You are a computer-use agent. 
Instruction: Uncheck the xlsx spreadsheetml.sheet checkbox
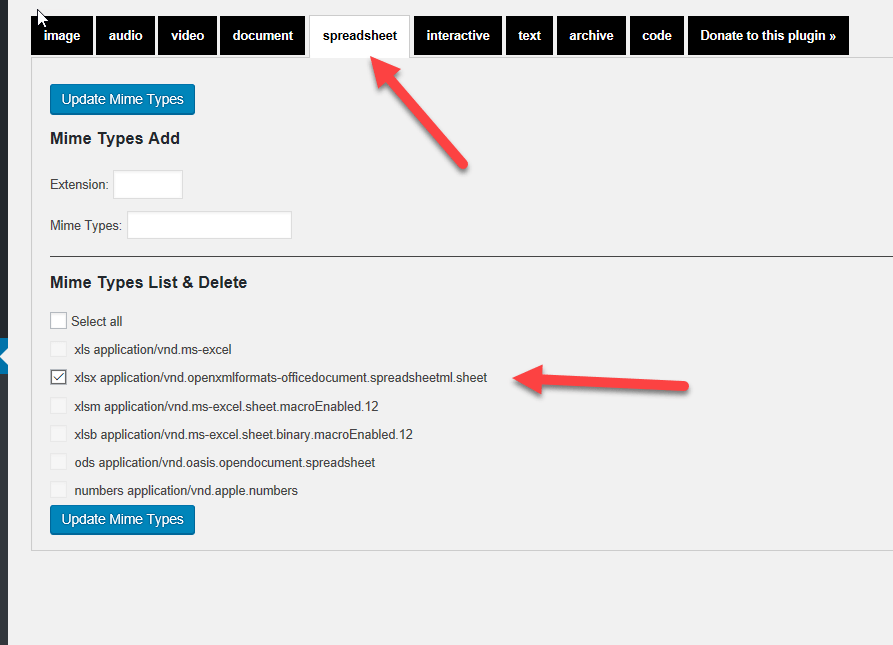[x=59, y=377]
